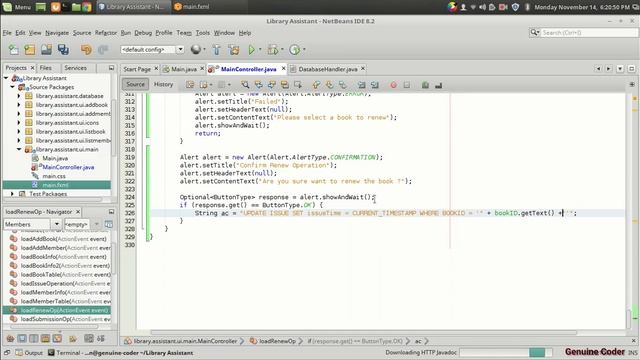Open the Terminal window button
This screenshot has height=360, width=640.
point(120,353)
